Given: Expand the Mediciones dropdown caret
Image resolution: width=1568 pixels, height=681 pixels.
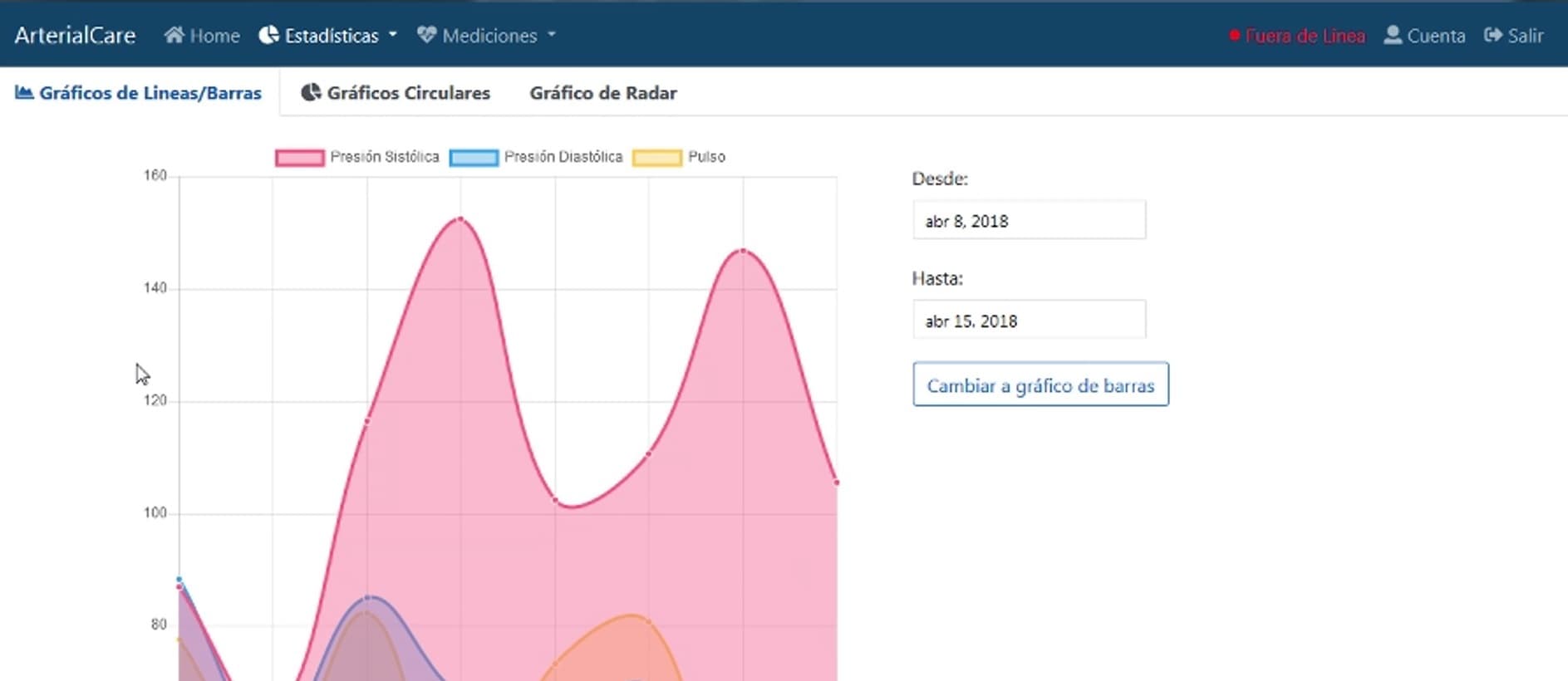Looking at the screenshot, I should point(552,35).
